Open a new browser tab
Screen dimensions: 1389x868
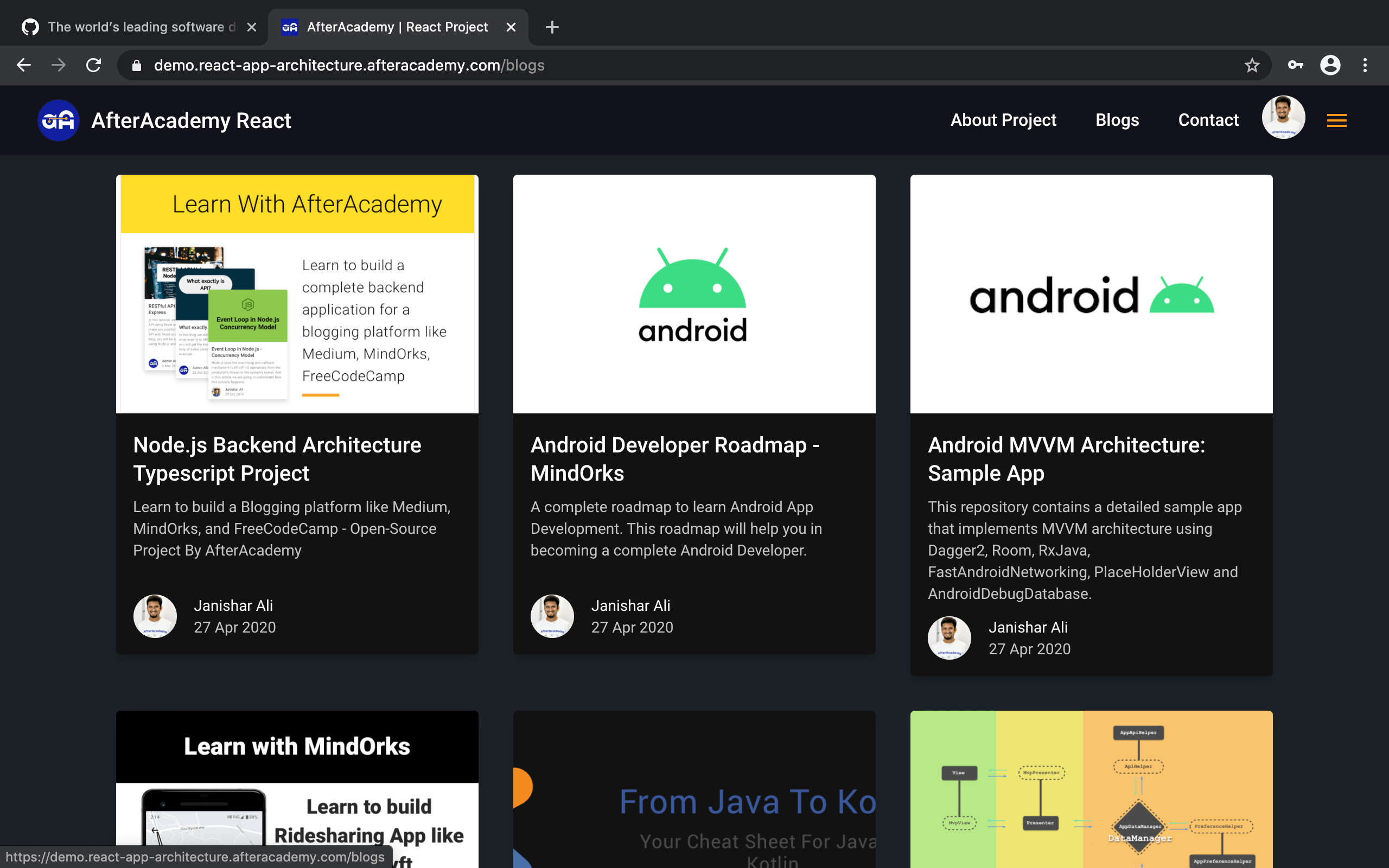tap(552, 27)
